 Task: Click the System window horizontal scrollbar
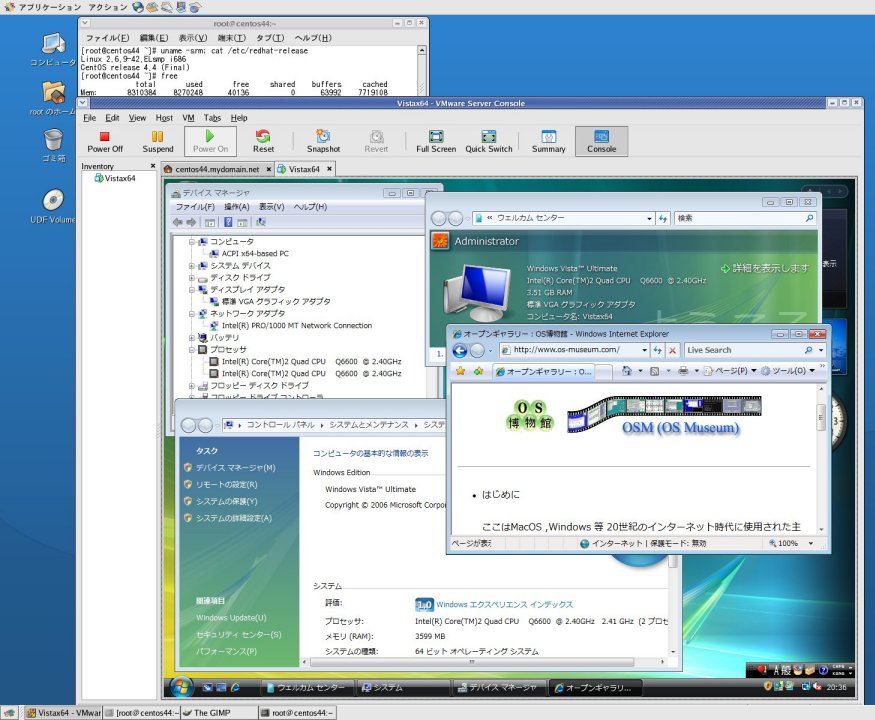coord(472,662)
